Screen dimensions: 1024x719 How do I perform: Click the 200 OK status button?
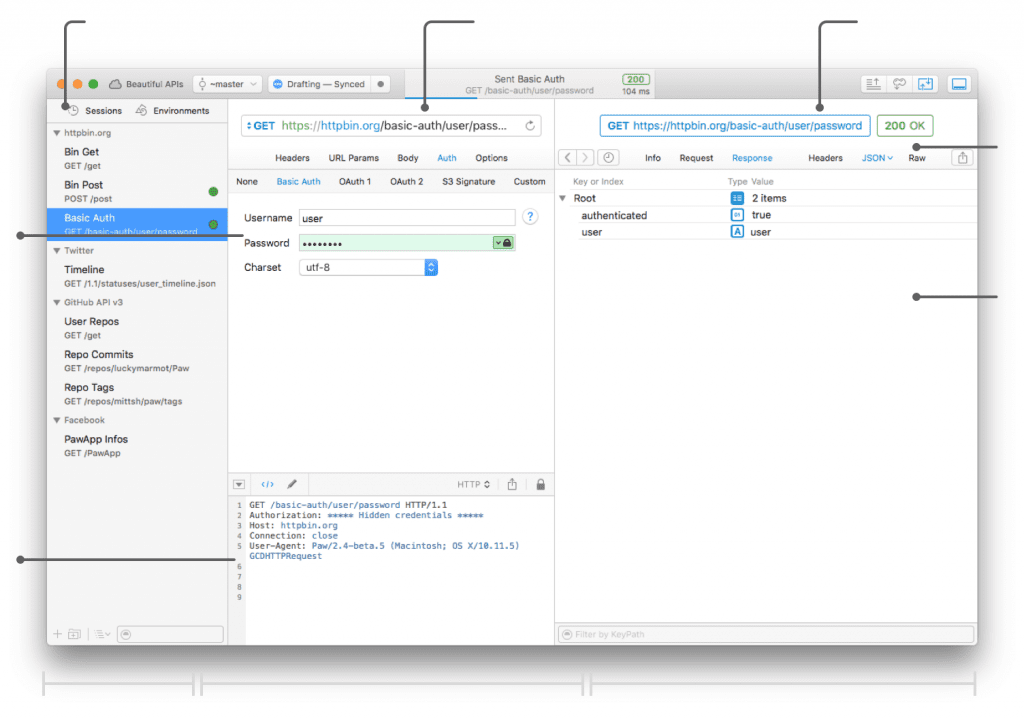(905, 125)
